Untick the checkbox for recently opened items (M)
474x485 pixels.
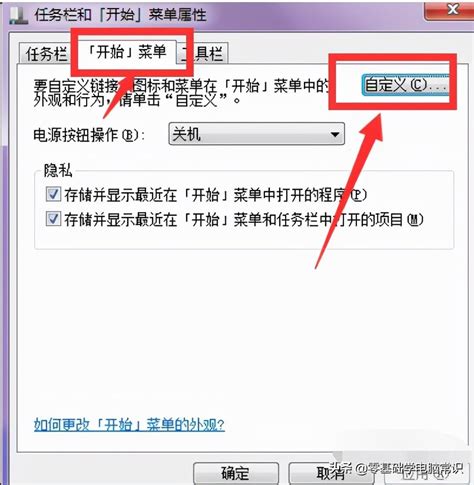(53, 219)
